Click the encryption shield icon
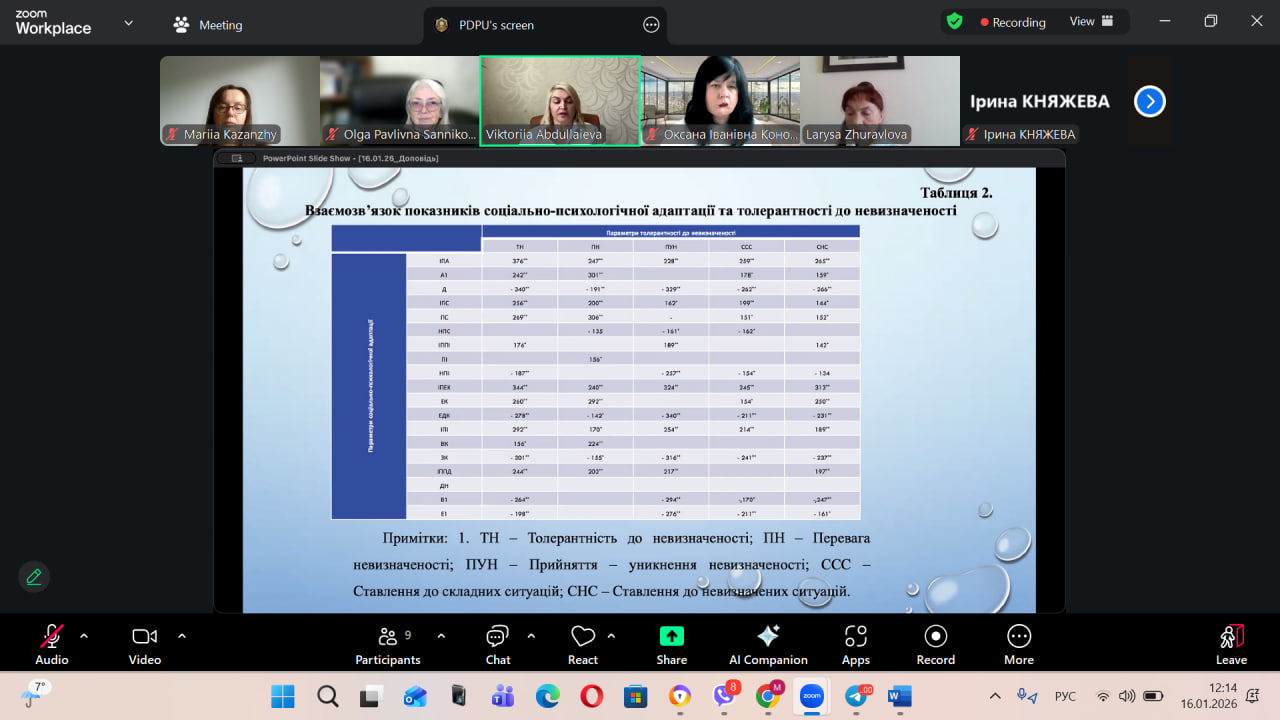The image size is (1280, 720). (x=955, y=21)
